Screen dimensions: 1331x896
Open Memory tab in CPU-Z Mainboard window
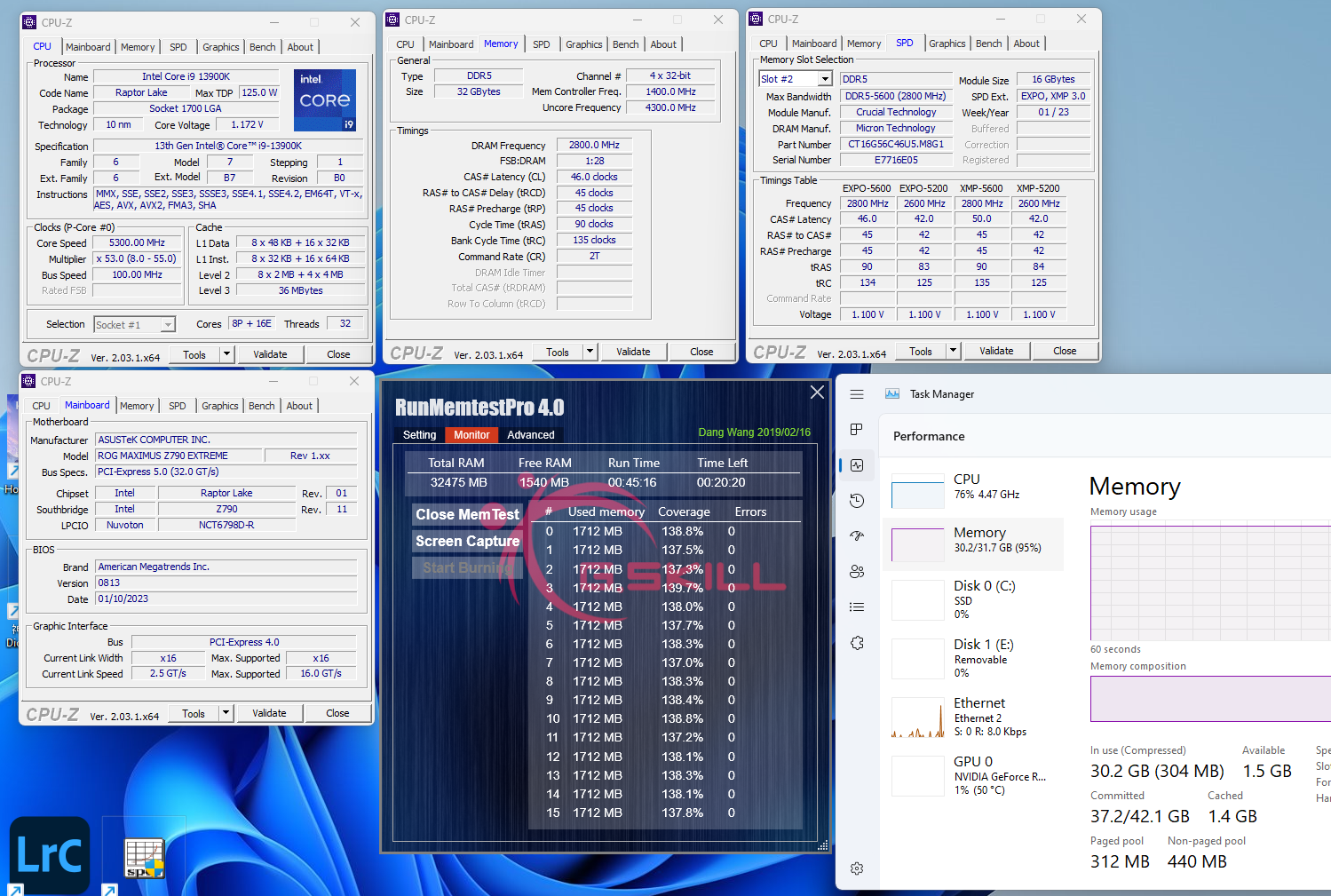coord(137,406)
